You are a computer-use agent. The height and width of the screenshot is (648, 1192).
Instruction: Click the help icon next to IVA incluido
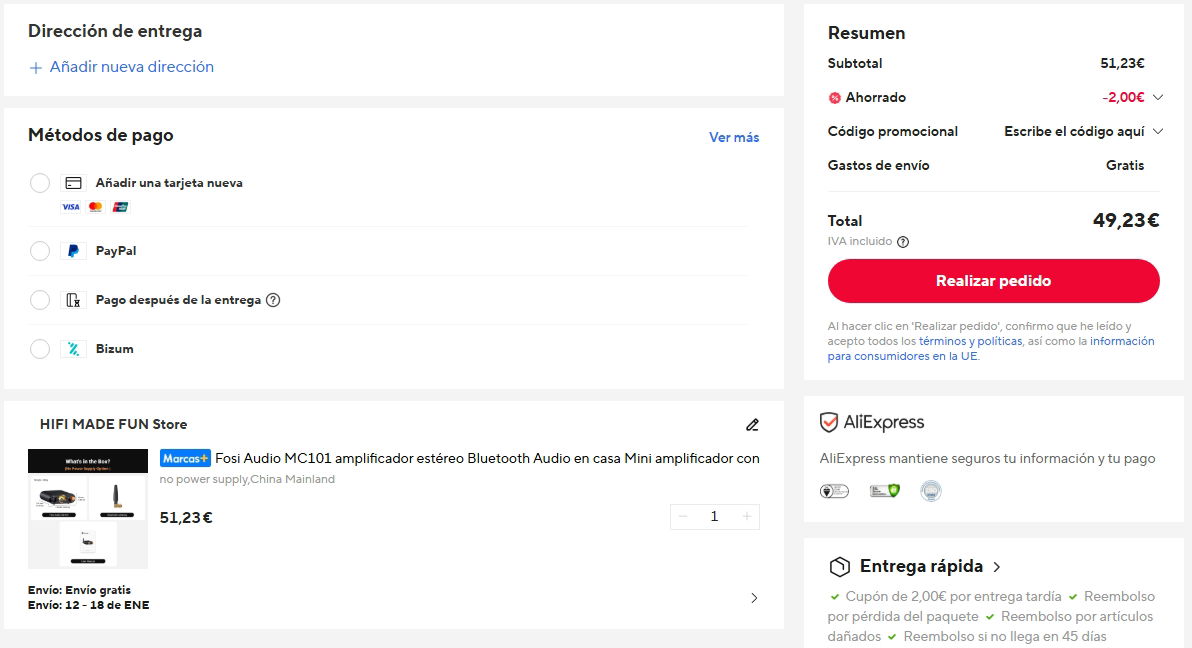click(903, 242)
